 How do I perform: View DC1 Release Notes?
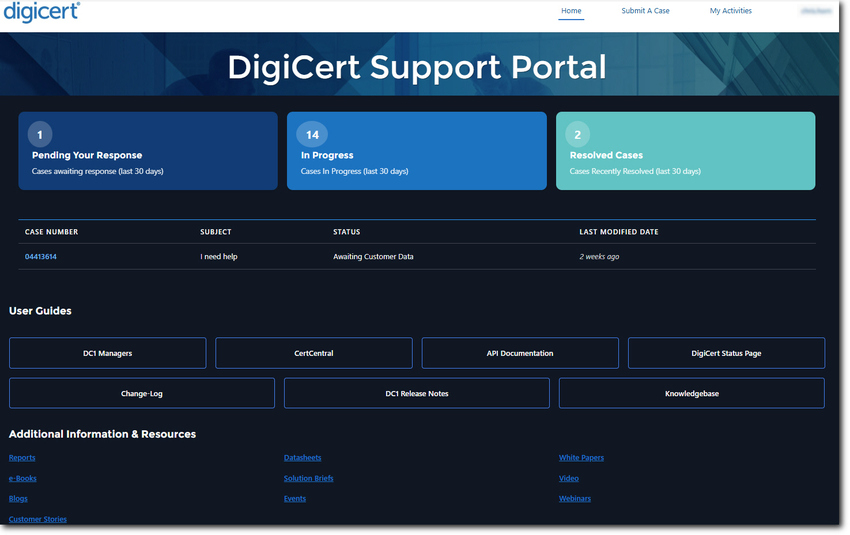pyautogui.click(x=417, y=393)
